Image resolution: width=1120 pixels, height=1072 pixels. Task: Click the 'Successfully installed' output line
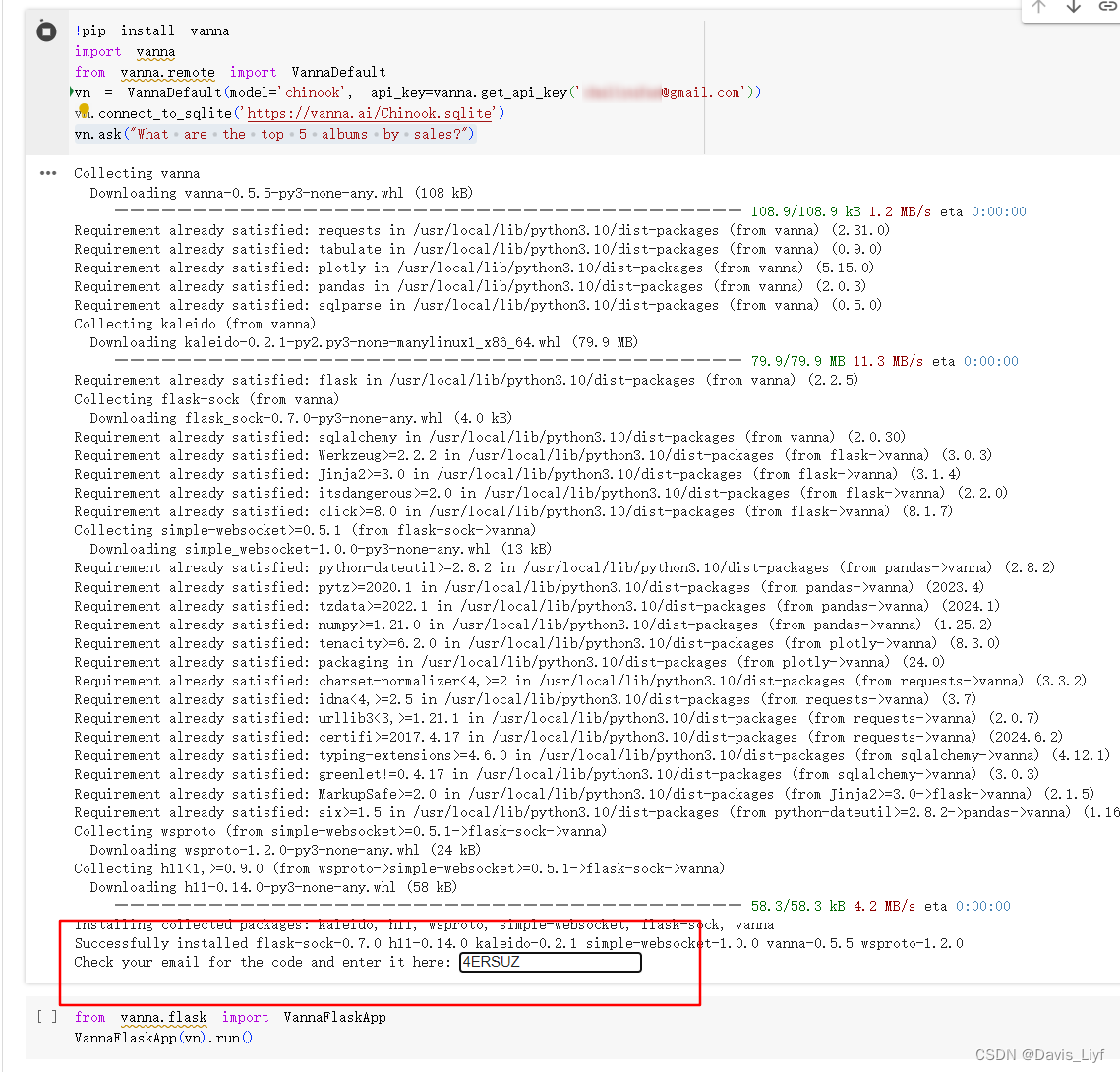pyautogui.click(x=518, y=943)
